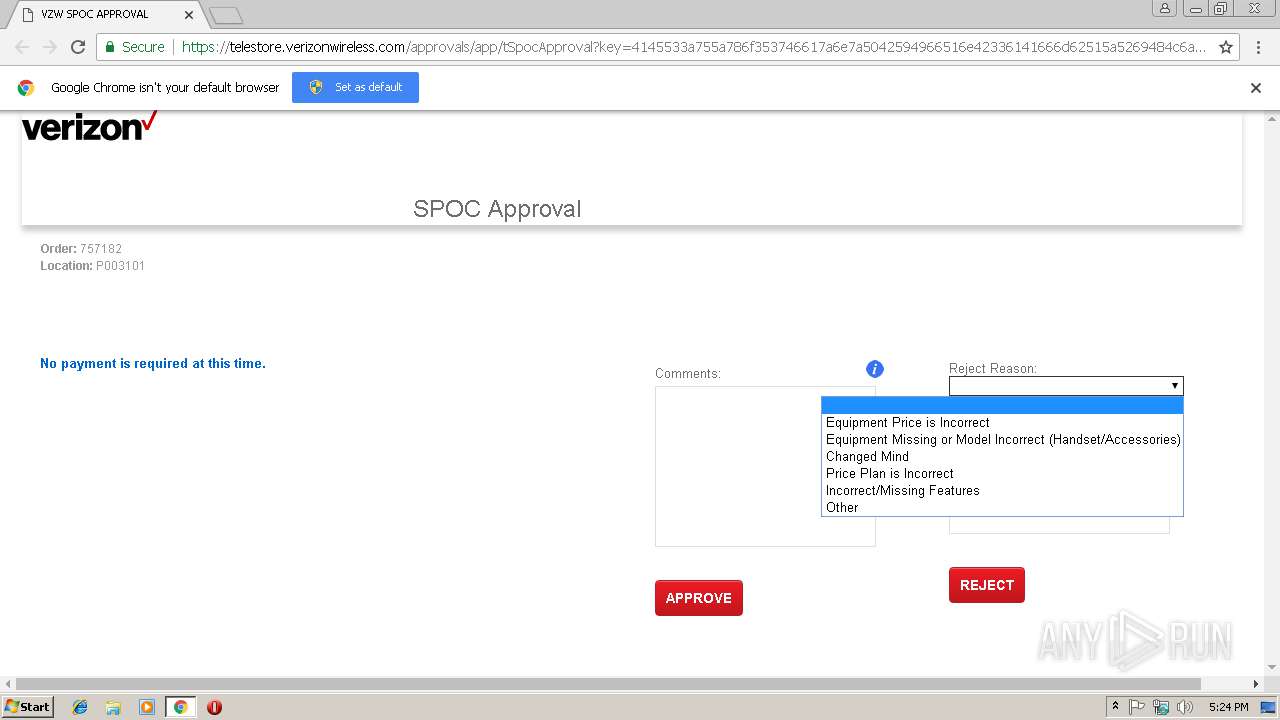Click 'No payment is required at this time.' text
Screen dimensions: 1280x720
(x=153, y=364)
